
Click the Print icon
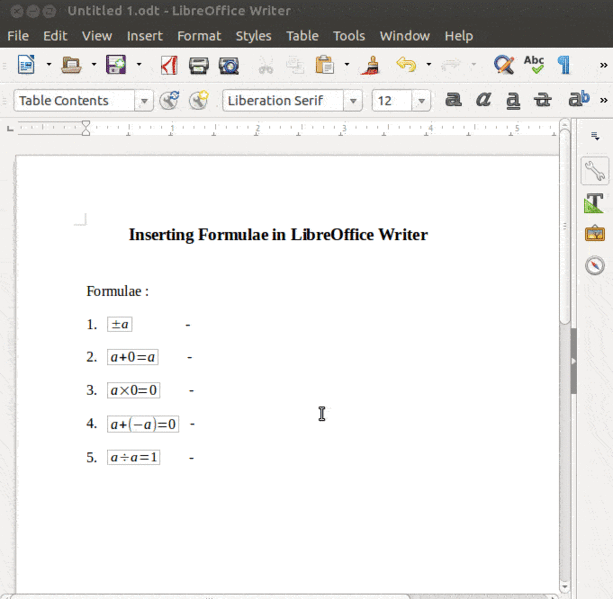(x=199, y=65)
